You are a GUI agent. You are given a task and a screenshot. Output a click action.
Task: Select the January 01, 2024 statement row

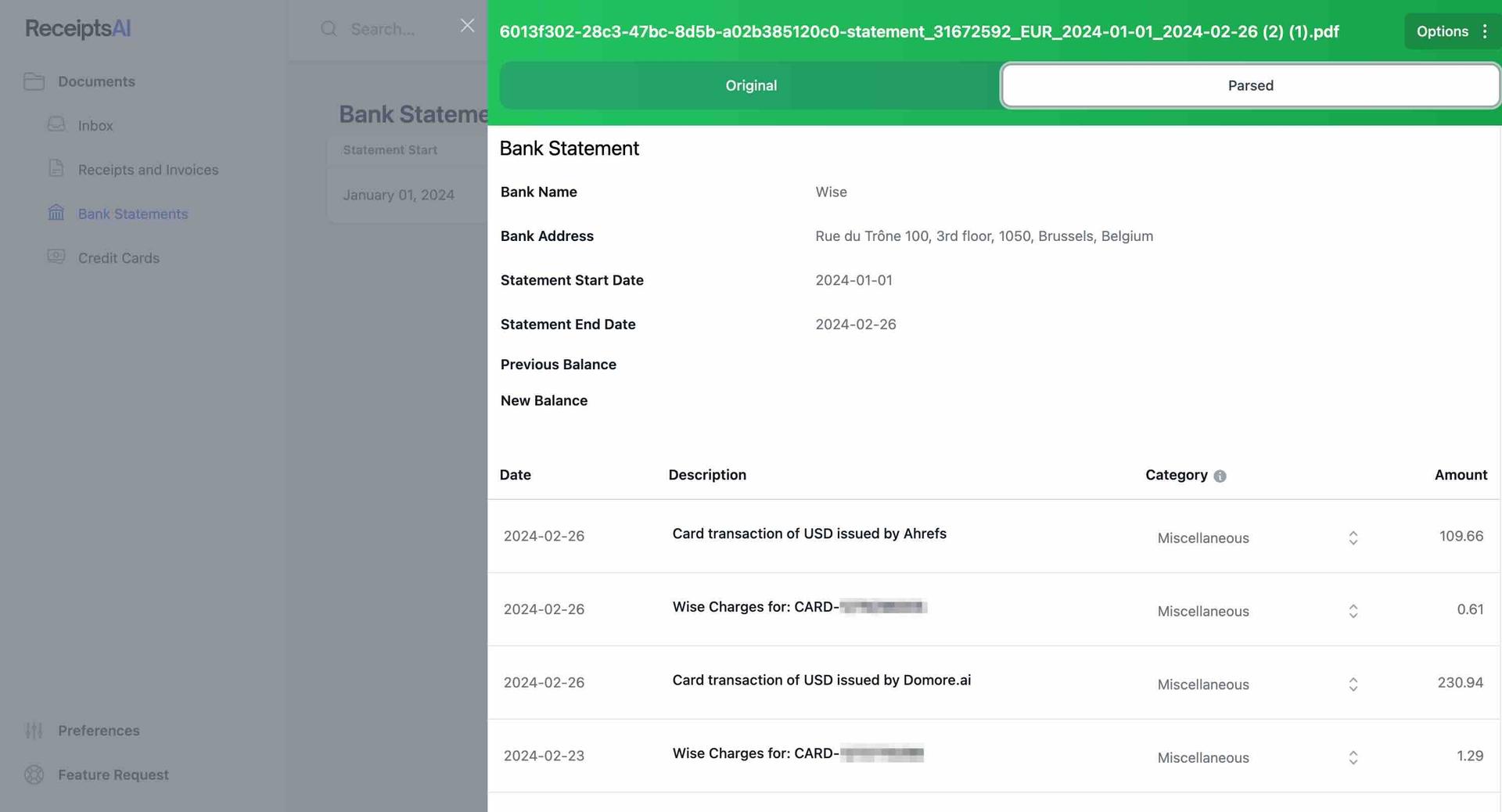point(407,195)
